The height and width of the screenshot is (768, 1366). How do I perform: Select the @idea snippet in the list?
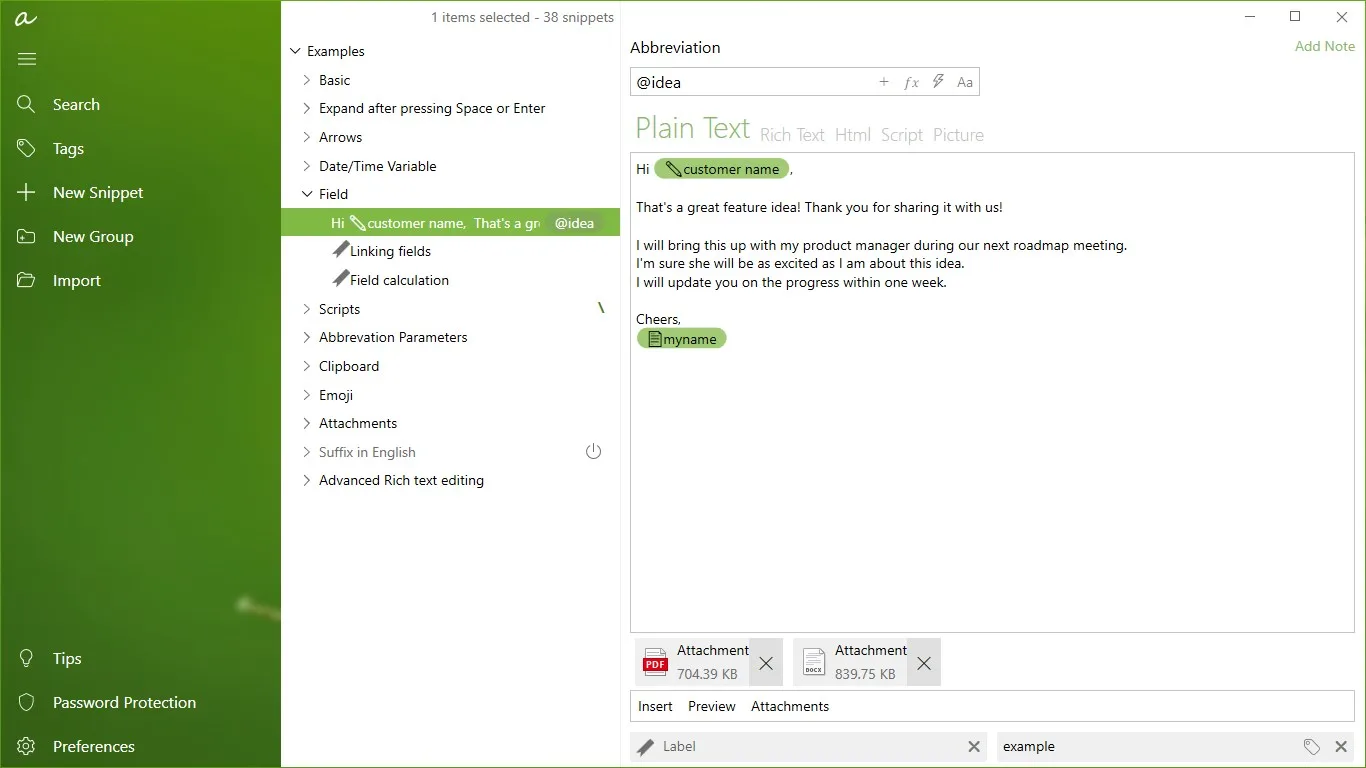click(451, 223)
